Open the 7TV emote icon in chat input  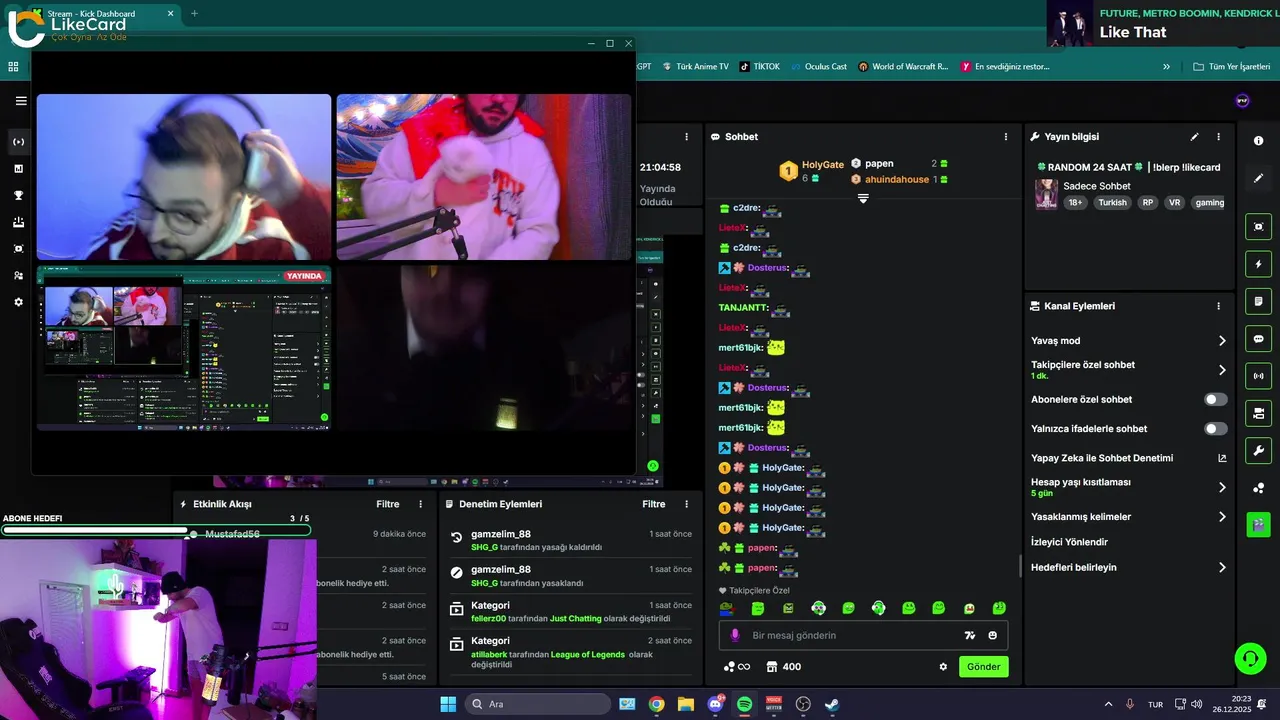coord(969,635)
